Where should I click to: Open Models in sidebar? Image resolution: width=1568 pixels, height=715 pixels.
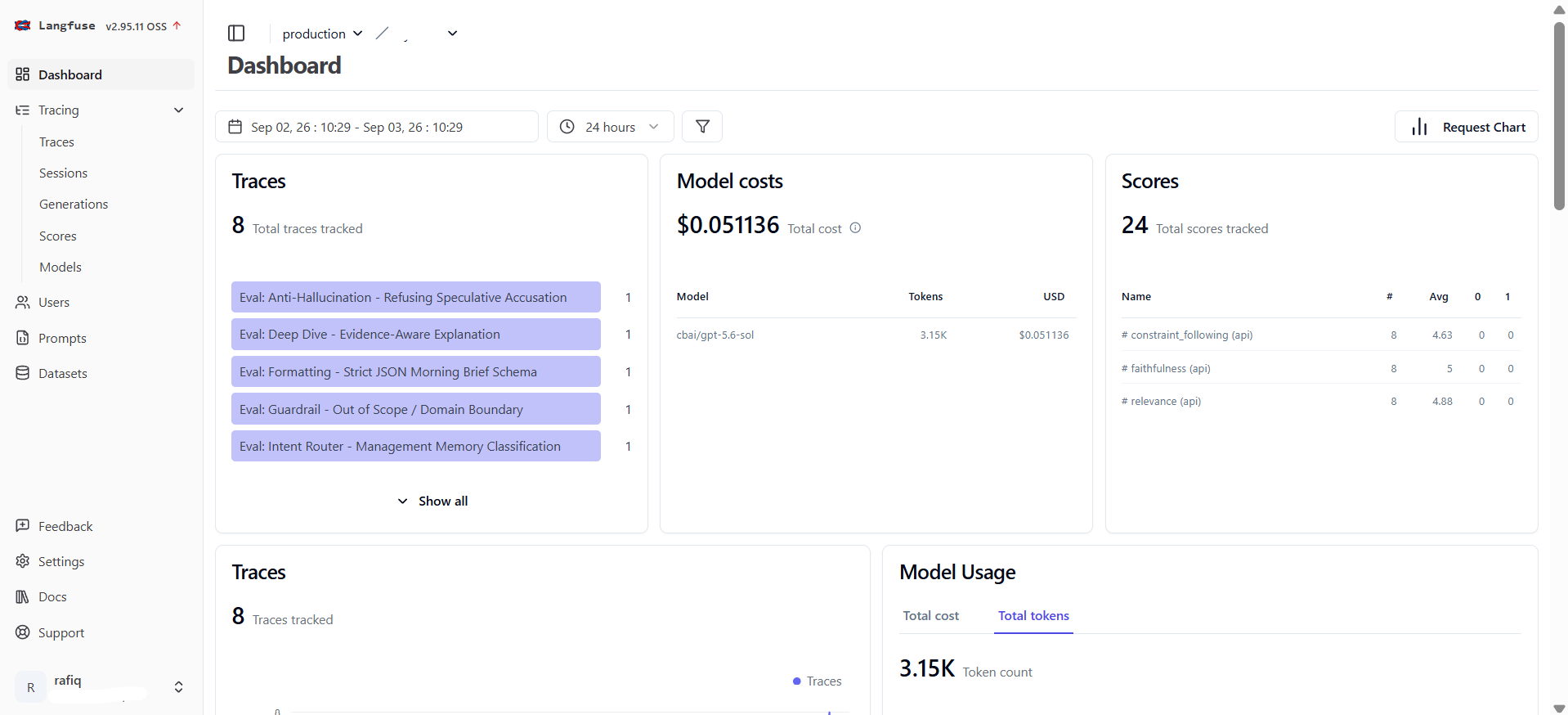tap(60, 268)
